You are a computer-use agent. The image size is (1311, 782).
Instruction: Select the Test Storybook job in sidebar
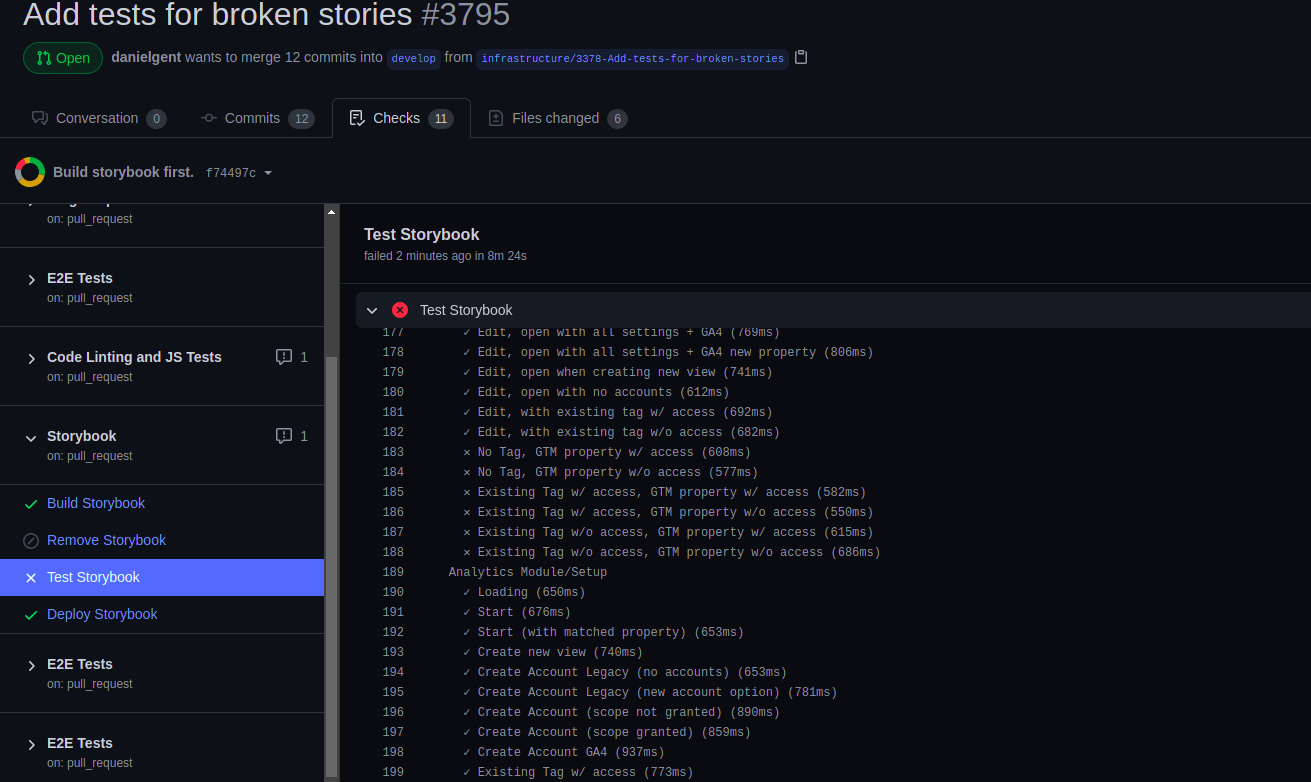tap(162, 577)
